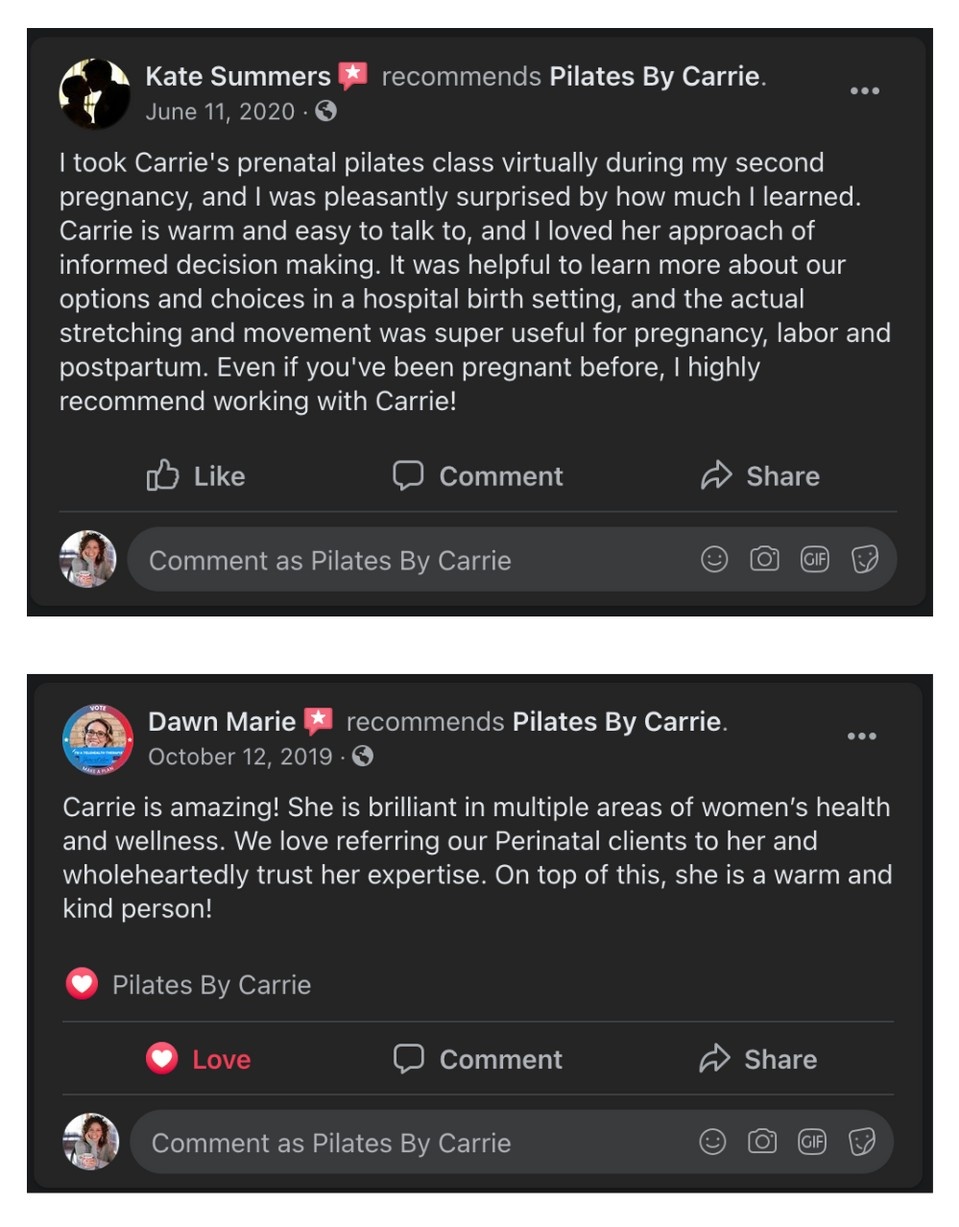The height and width of the screenshot is (1227, 959).
Task: Comment on Kate Summers' recommendation
Action: pos(478,476)
